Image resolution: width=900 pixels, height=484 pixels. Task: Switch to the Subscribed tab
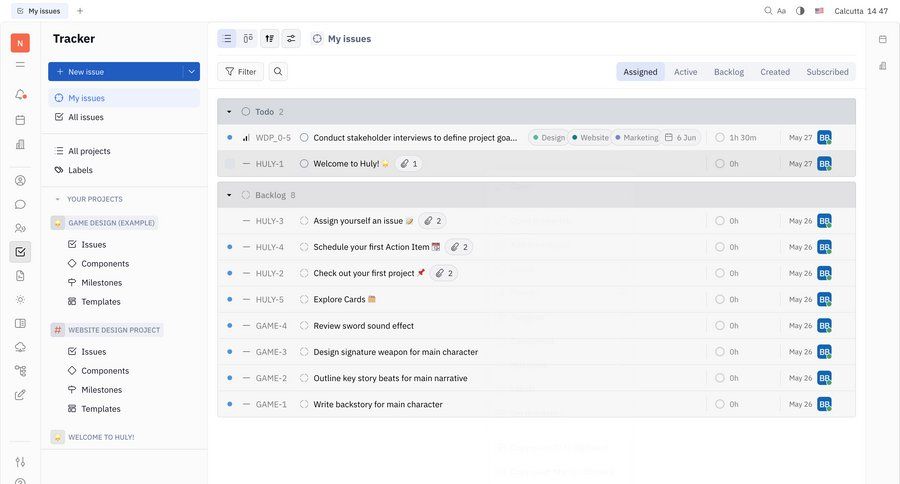click(827, 72)
